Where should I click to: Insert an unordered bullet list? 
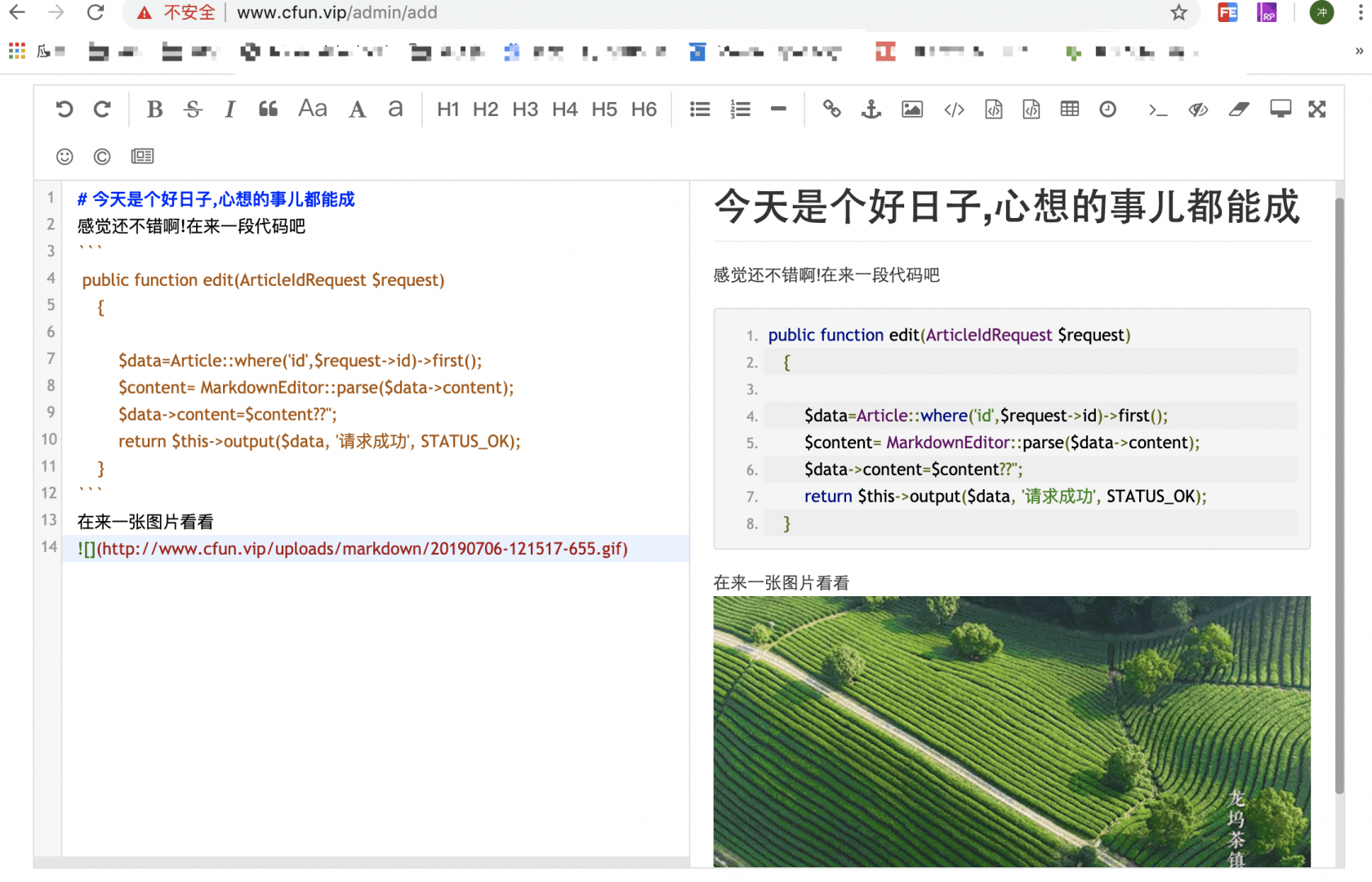pos(700,109)
